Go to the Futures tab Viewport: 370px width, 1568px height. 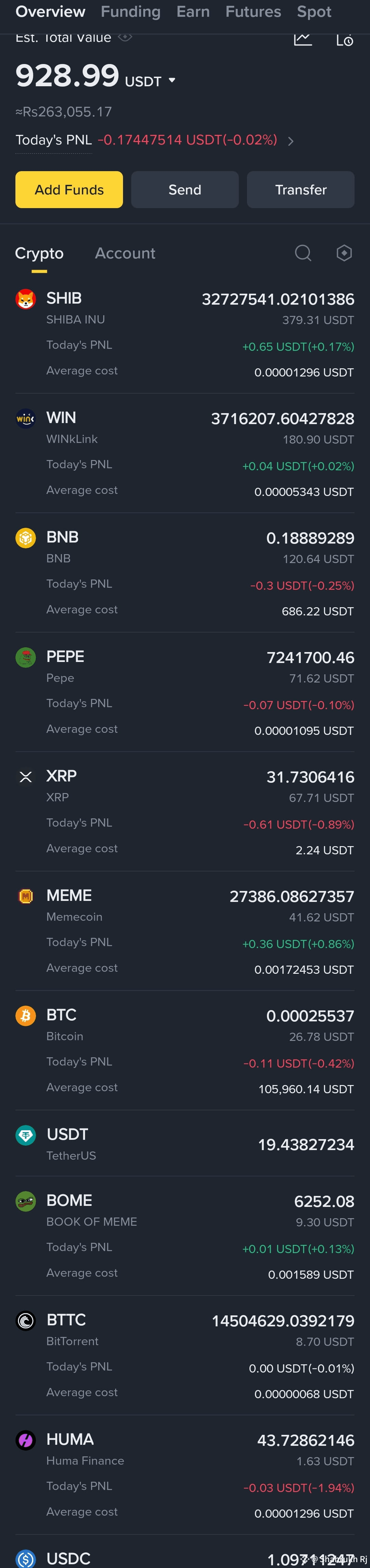[x=253, y=12]
